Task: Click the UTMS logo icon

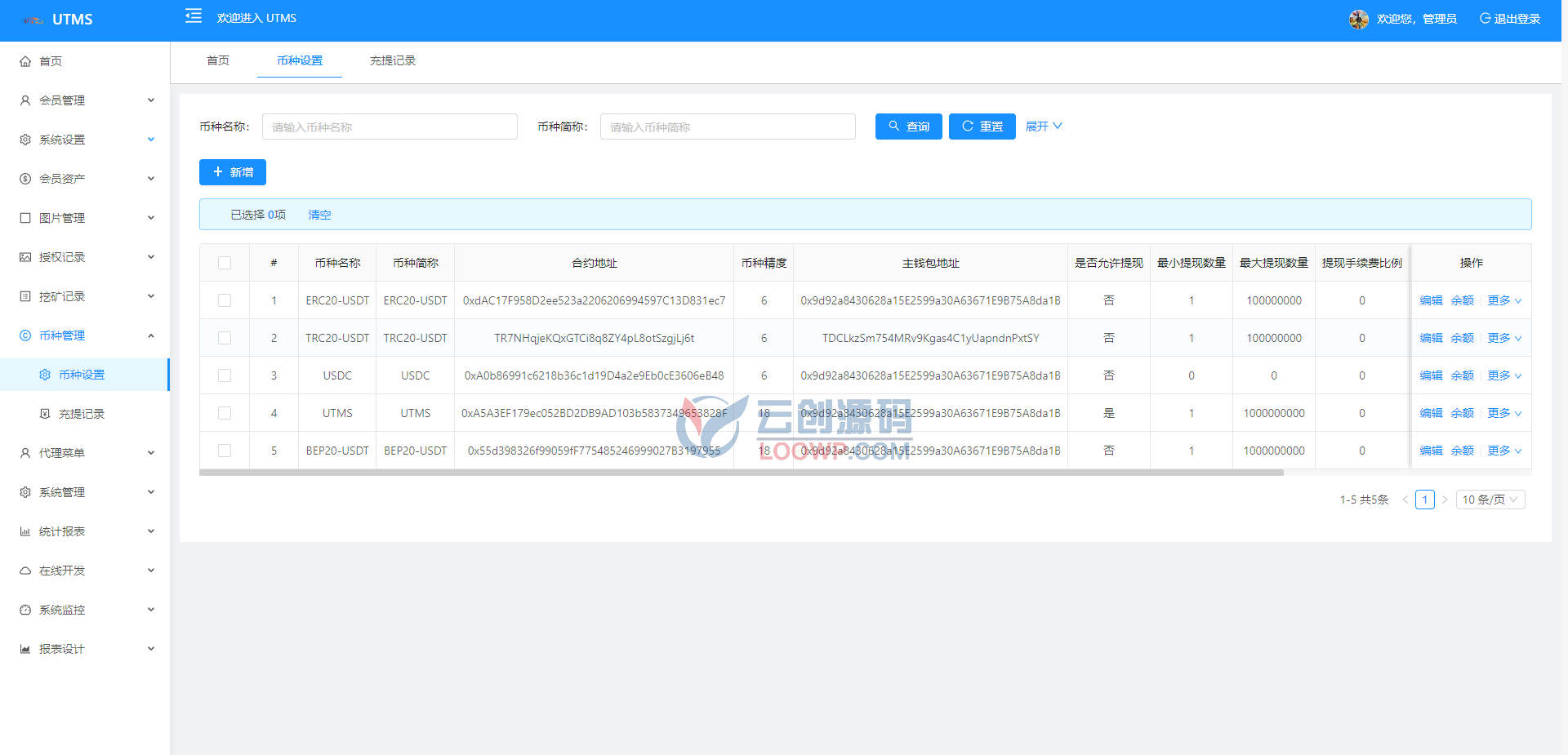Action: click(33, 20)
